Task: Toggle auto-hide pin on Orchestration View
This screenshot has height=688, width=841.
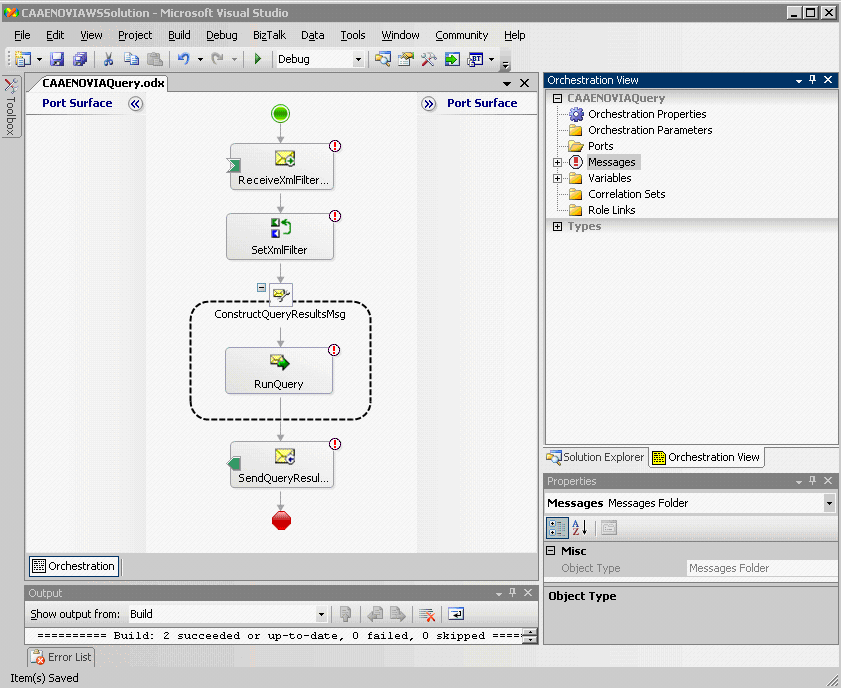Action: tap(813, 79)
